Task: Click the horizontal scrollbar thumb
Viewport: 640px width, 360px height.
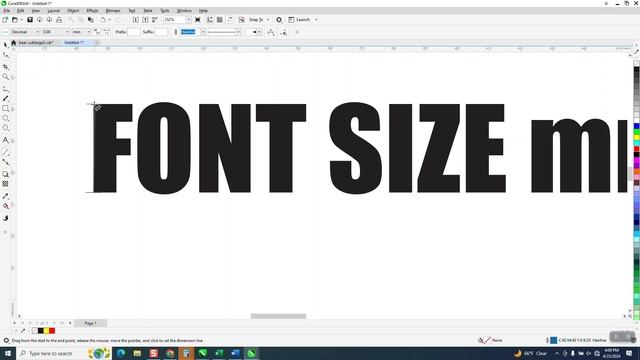Action: 278,316
